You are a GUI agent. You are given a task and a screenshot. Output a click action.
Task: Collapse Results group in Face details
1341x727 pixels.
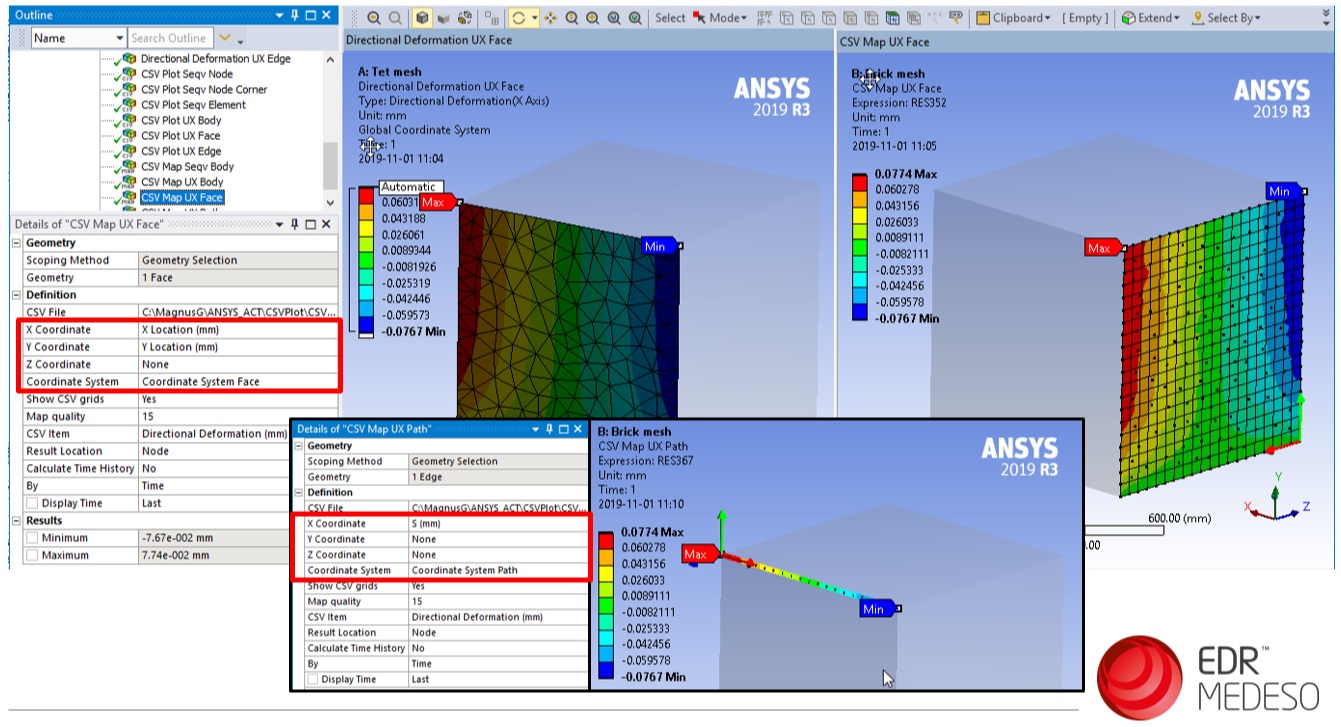pyautogui.click(x=16, y=521)
